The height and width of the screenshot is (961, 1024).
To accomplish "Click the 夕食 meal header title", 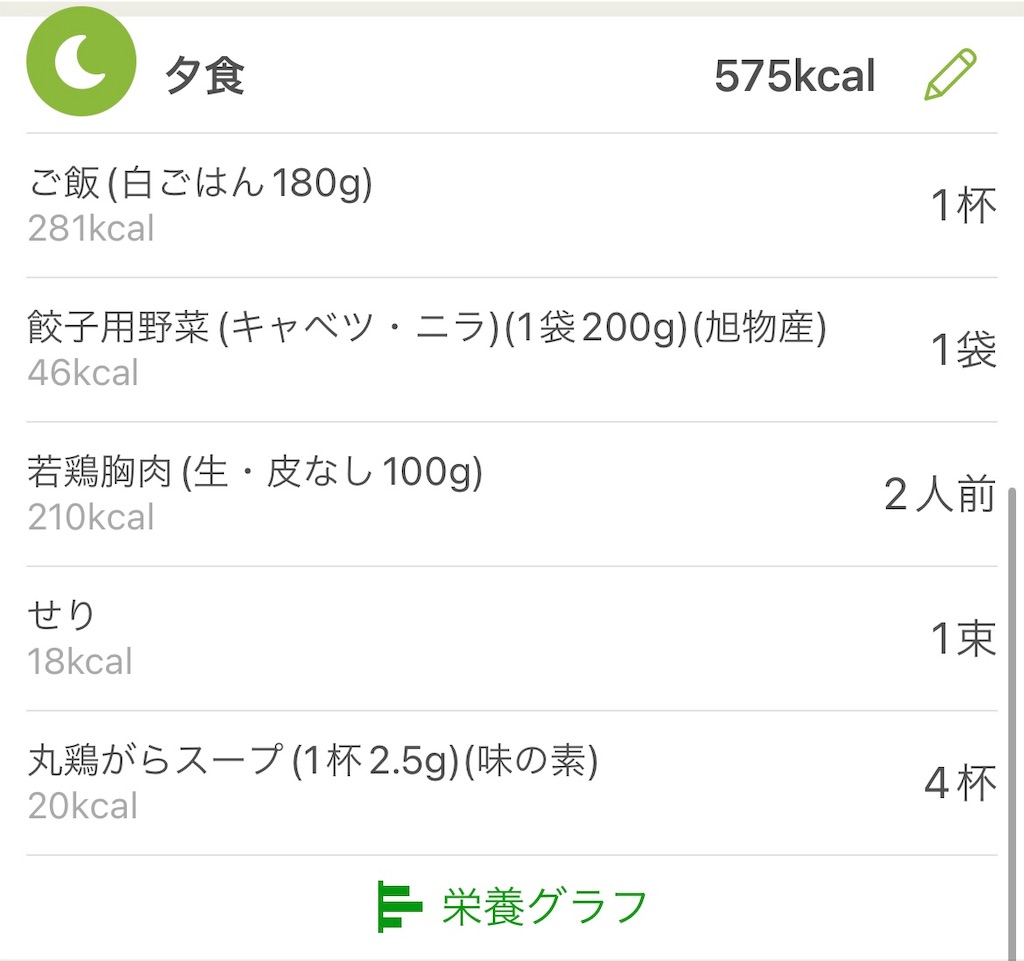I will (205, 77).
